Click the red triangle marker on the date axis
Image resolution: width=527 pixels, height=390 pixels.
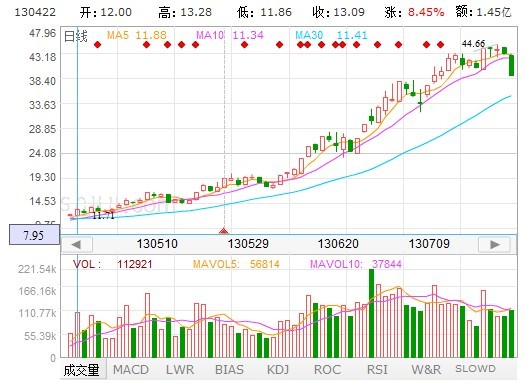224,231
